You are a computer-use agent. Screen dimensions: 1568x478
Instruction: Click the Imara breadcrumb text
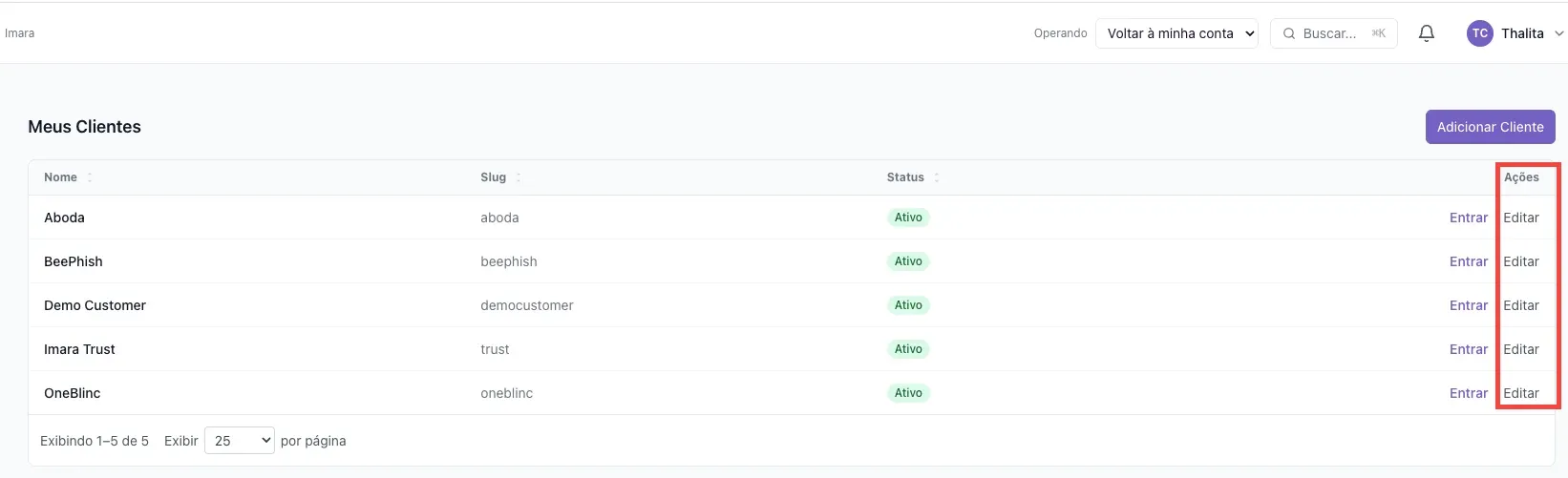(x=19, y=33)
